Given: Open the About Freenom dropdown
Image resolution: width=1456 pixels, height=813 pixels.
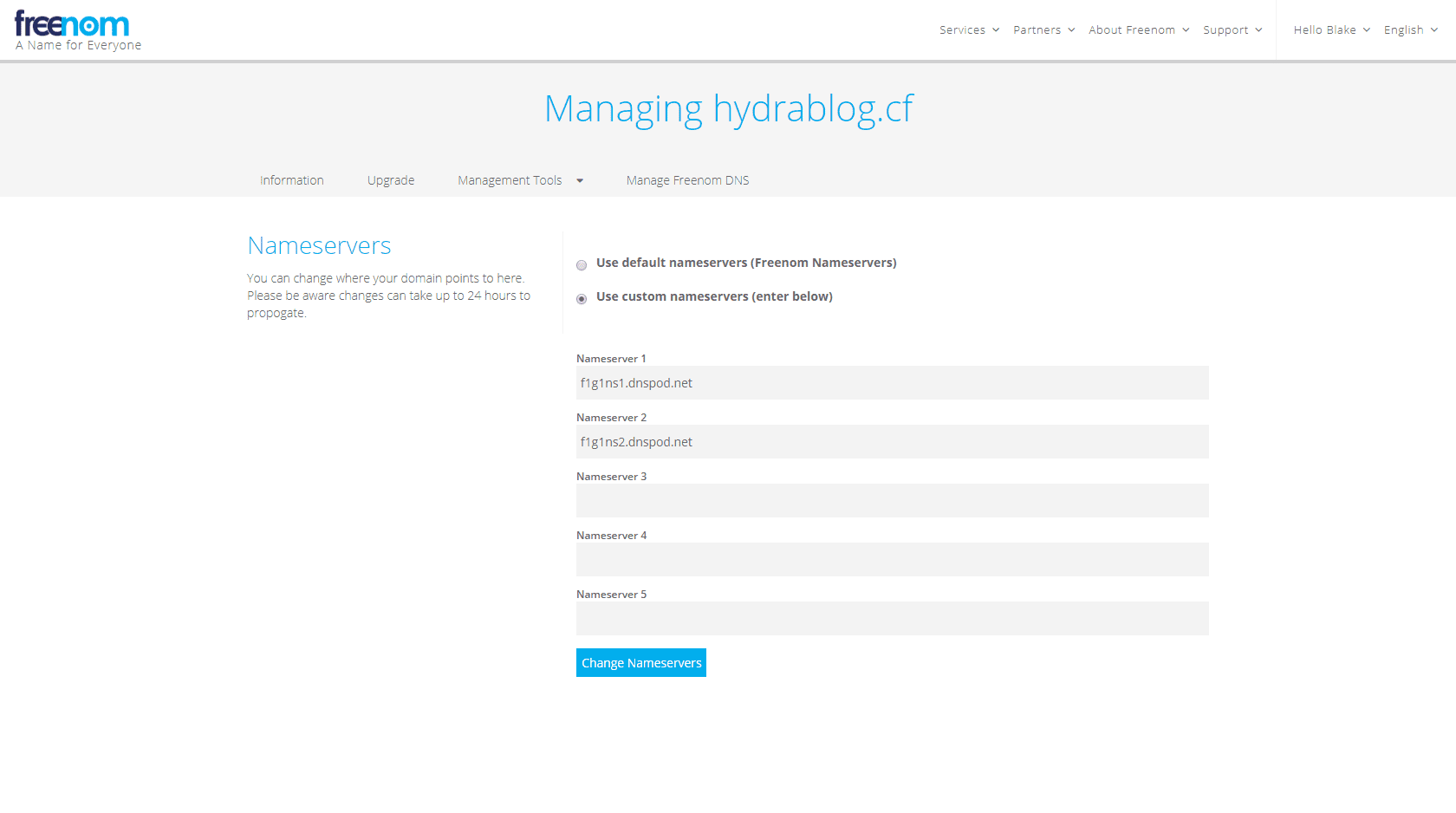Looking at the screenshot, I should [x=1138, y=30].
